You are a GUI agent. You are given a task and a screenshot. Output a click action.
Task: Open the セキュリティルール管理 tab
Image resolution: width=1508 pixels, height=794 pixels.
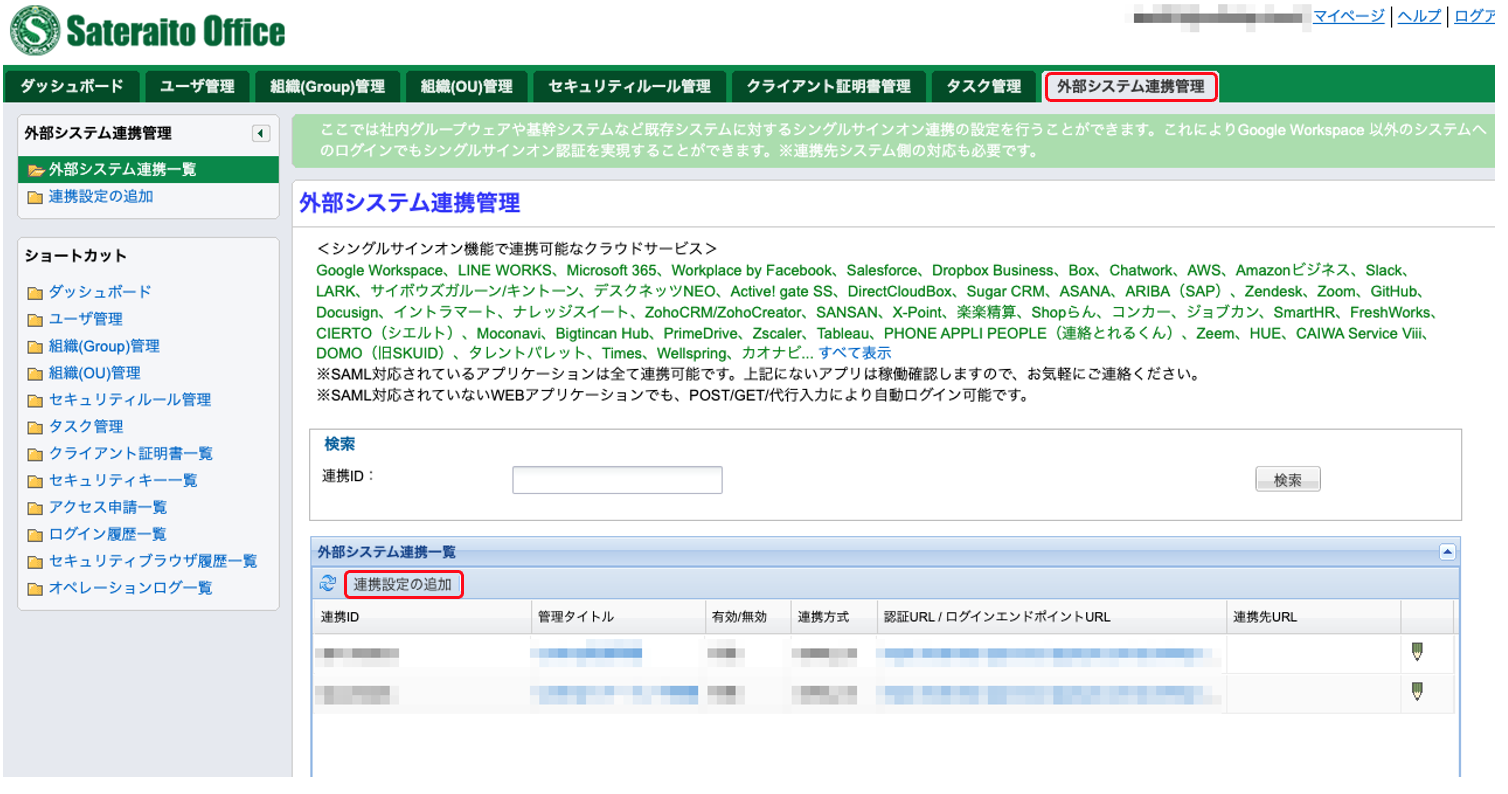[629, 87]
